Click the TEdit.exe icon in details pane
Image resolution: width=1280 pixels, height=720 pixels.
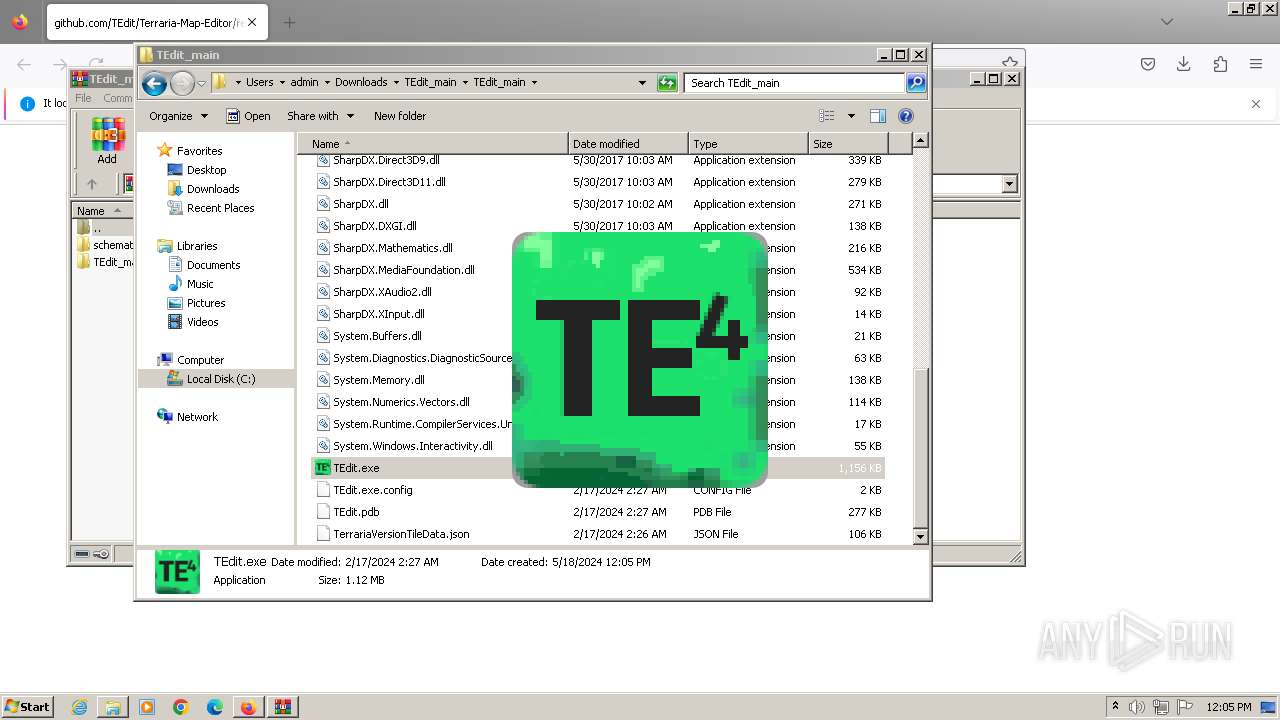pos(177,571)
